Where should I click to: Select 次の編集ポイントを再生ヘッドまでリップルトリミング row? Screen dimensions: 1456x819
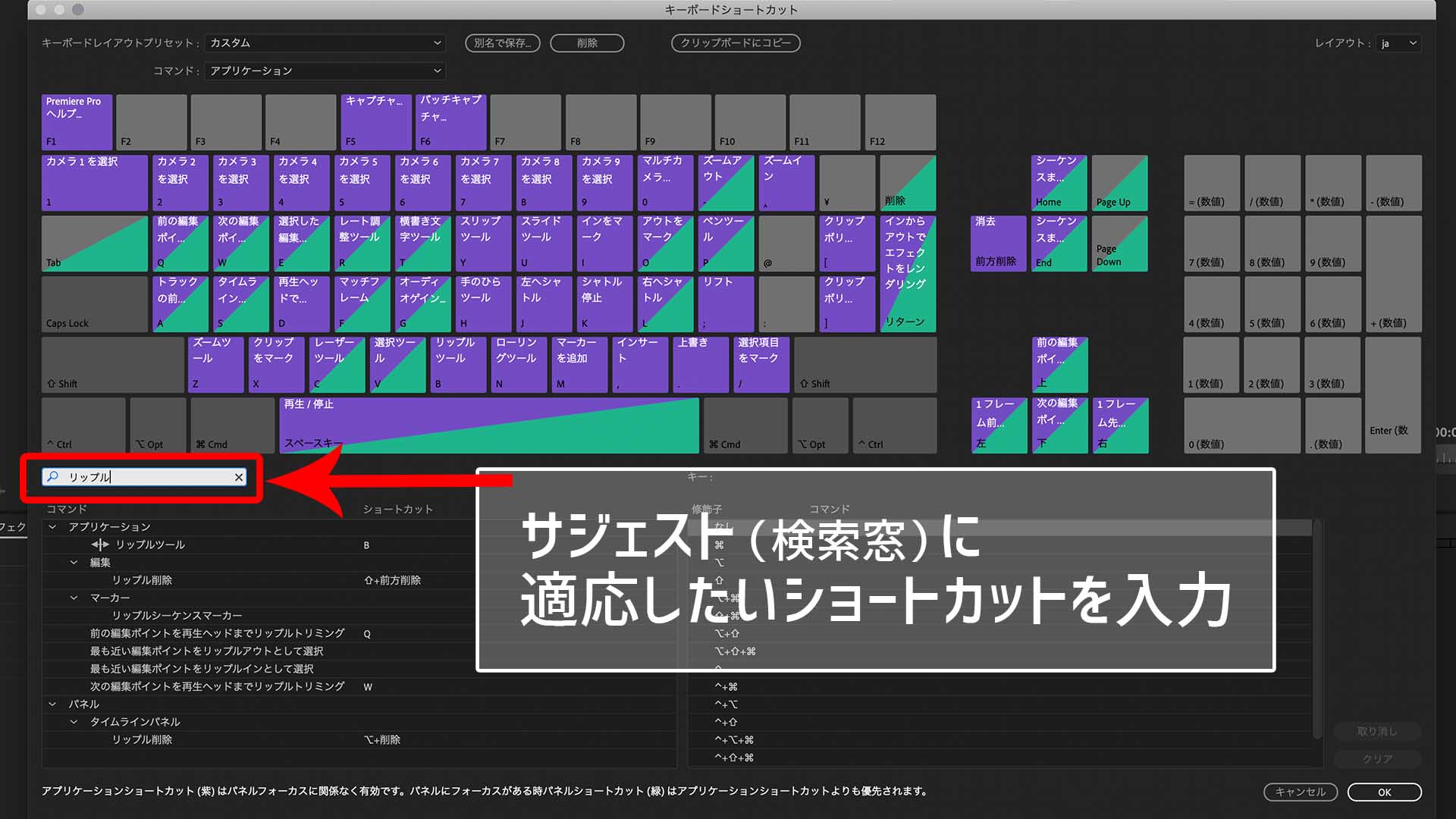[x=359, y=686]
